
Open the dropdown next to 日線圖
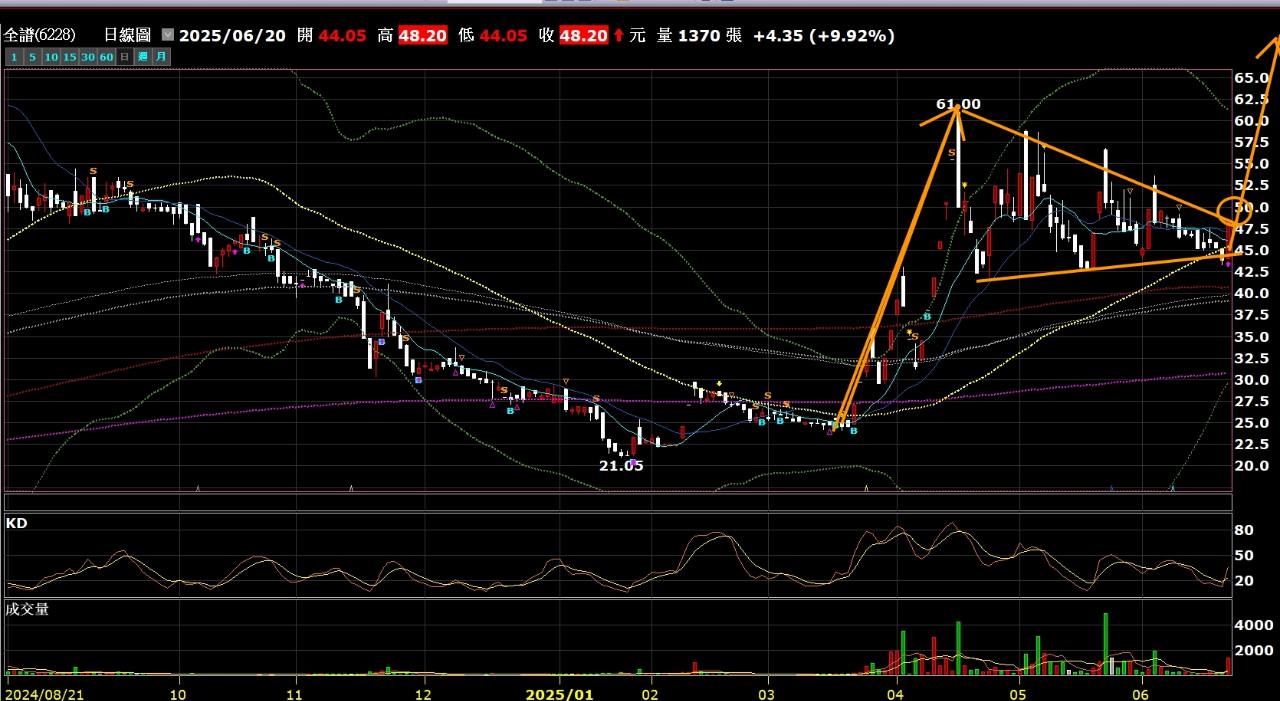pos(167,35)
